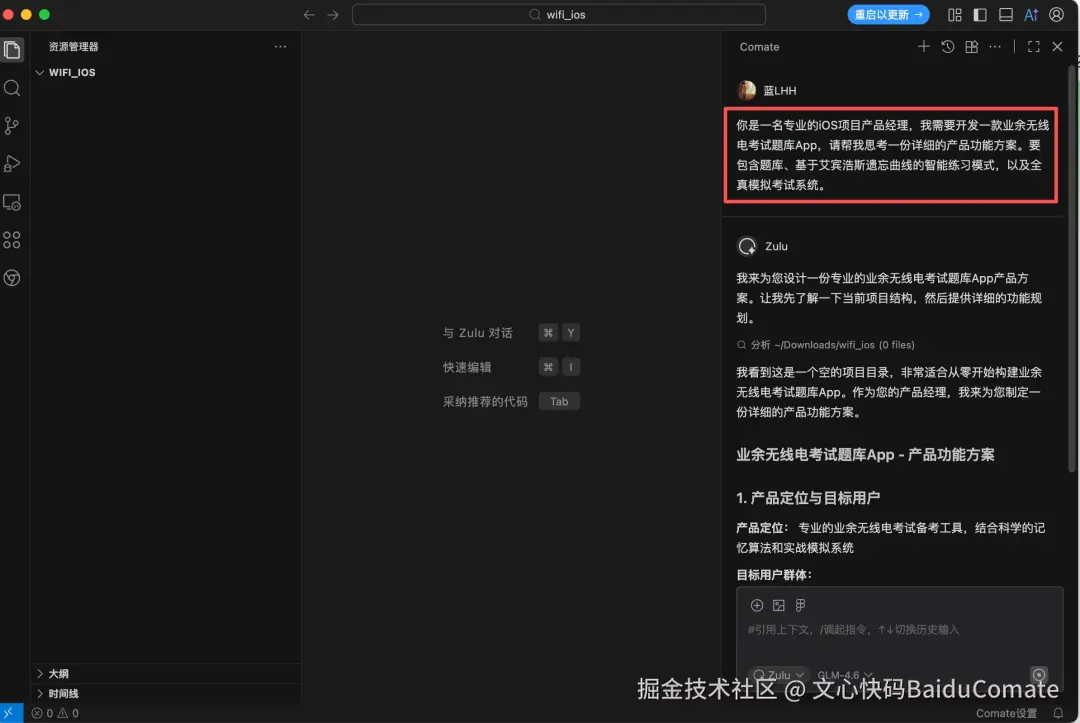Open the Source Control view
1080x723 pixels.
[12, 125]
